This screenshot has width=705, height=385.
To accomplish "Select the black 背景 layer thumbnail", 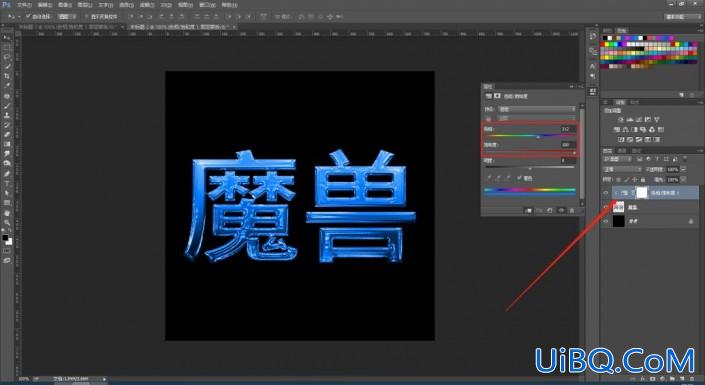I will 619,221.
